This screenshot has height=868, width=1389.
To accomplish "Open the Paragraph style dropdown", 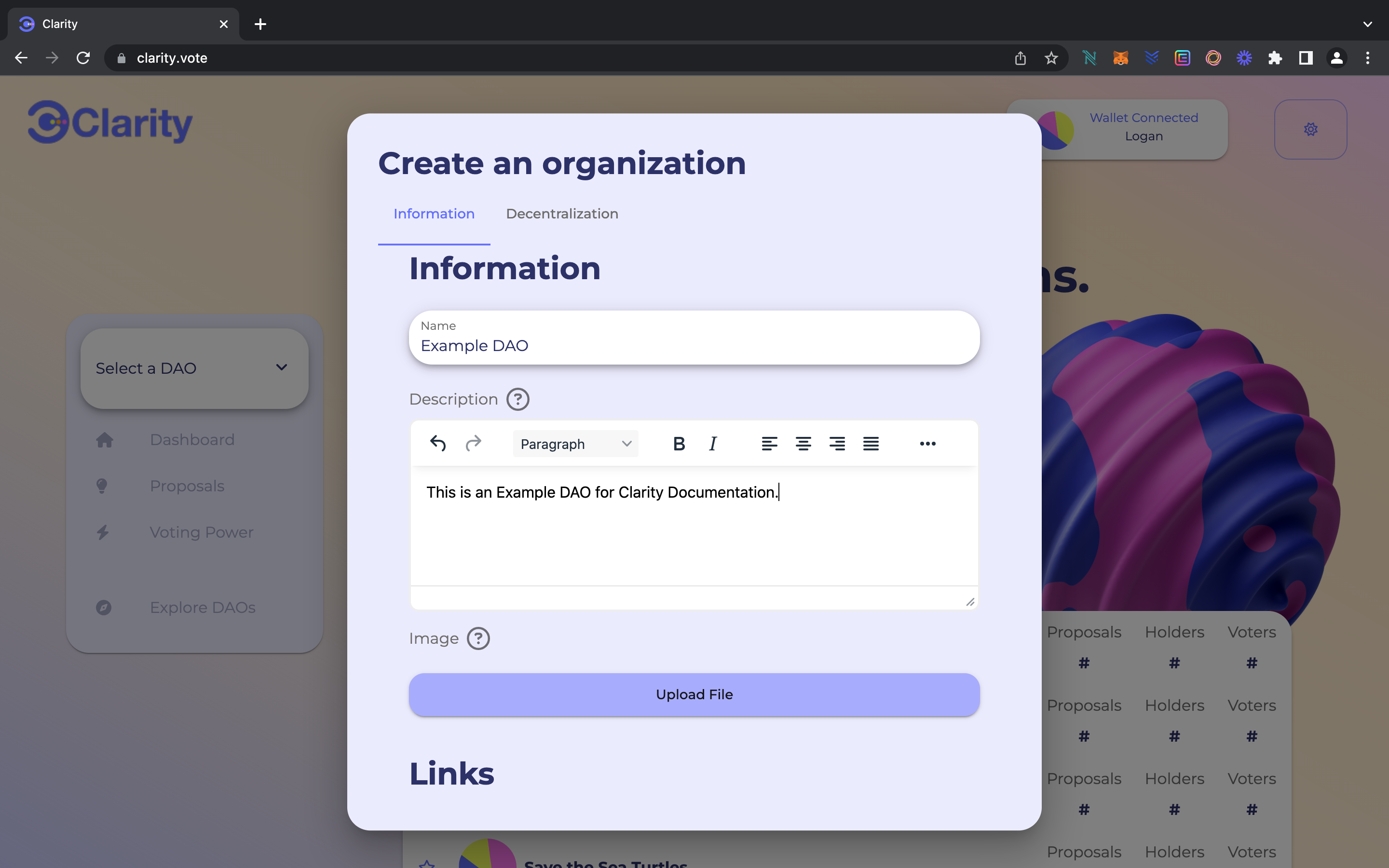I will click(575, 444).
